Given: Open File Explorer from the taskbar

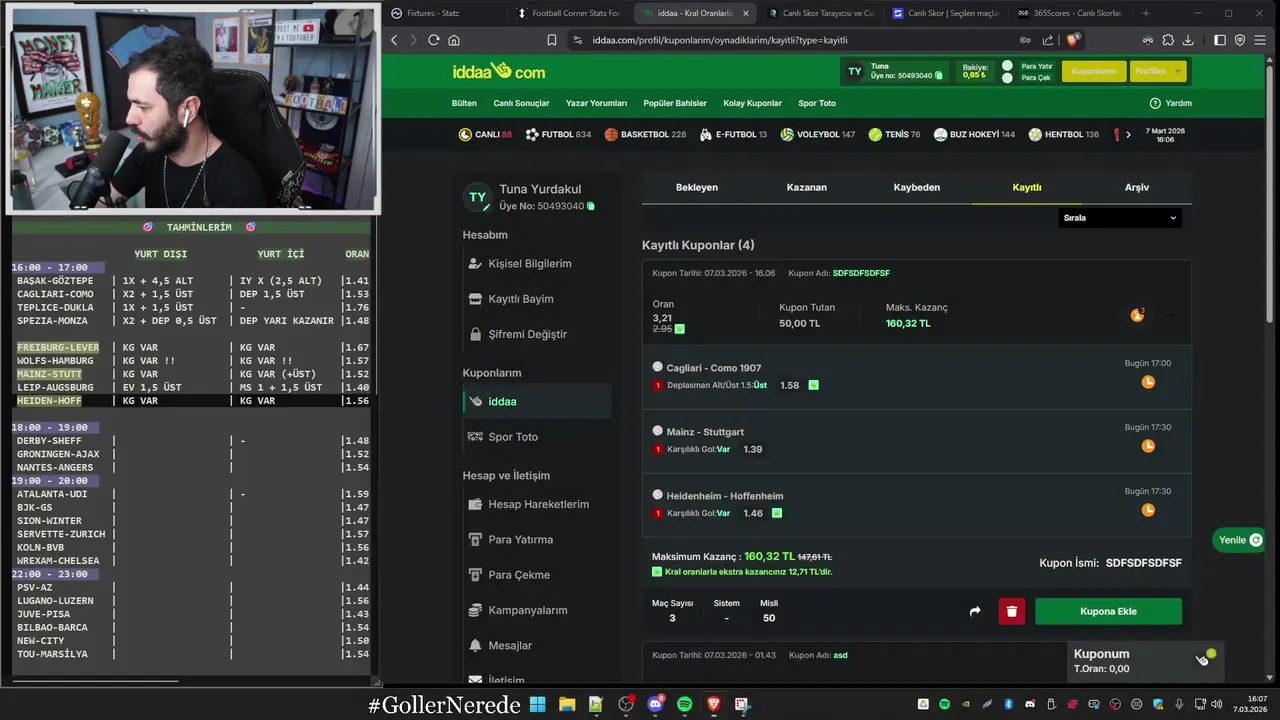Looking at the screenshot, I should click(x=567, y=704).
